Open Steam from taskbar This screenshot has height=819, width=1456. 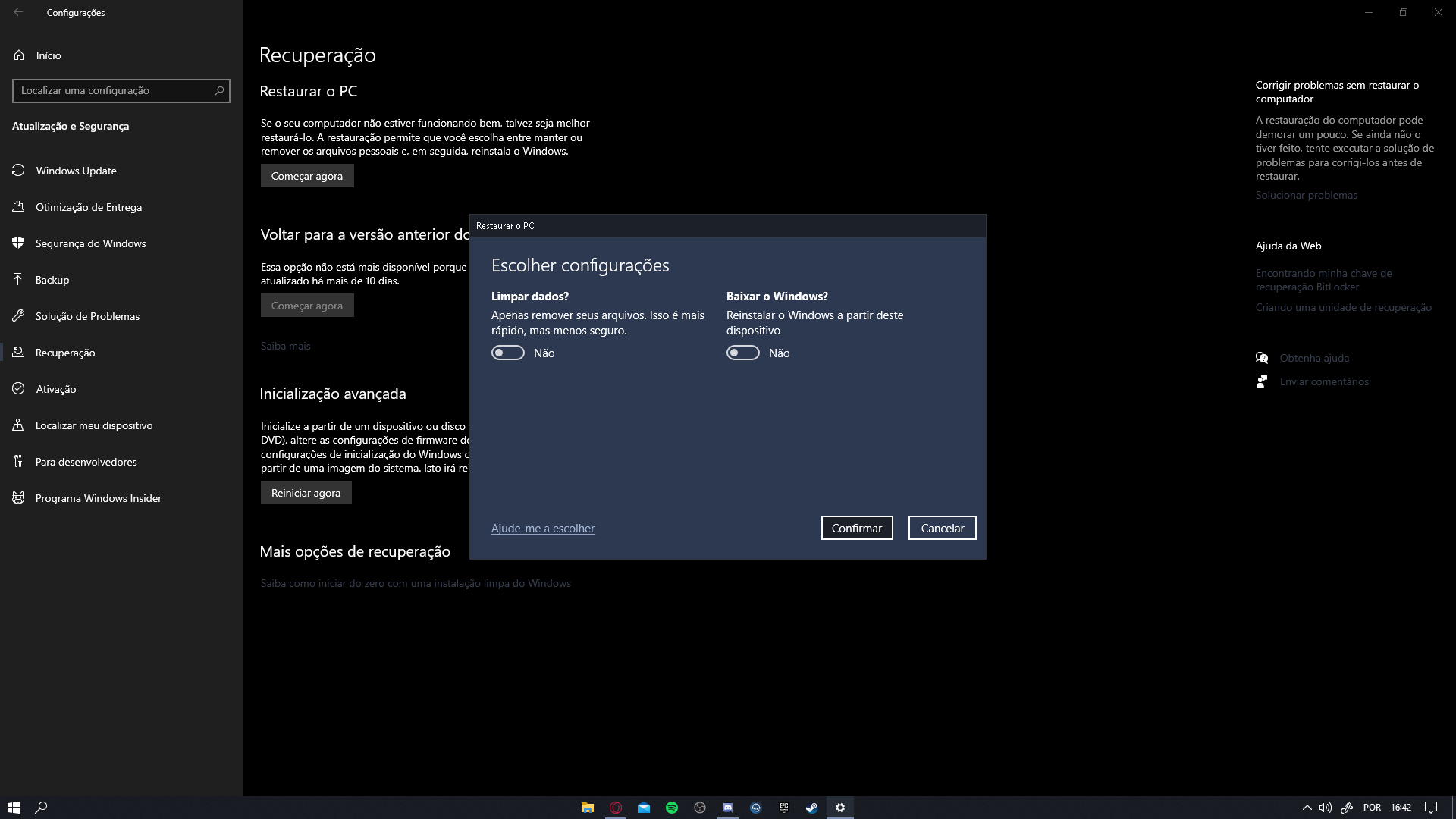[812, 808]
